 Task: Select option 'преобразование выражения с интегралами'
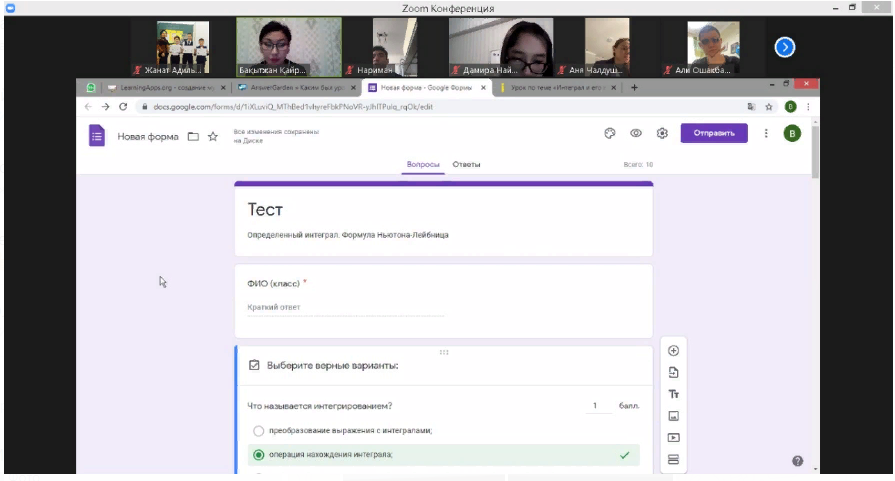pos(259,431)
